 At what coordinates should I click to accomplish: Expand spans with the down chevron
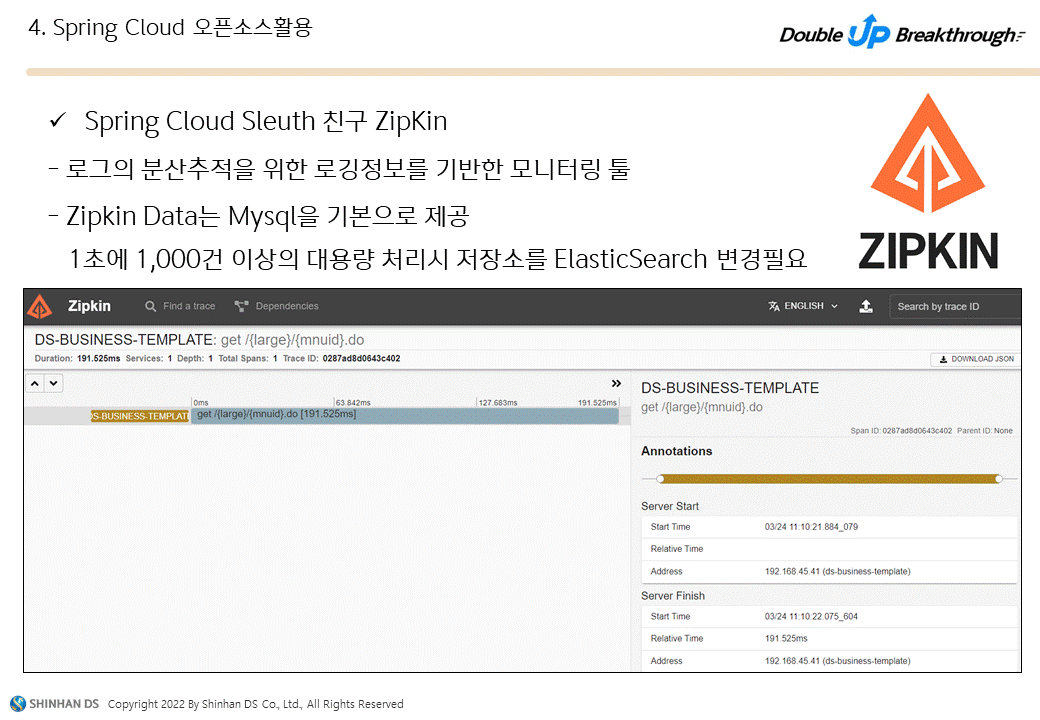point(54,383)
